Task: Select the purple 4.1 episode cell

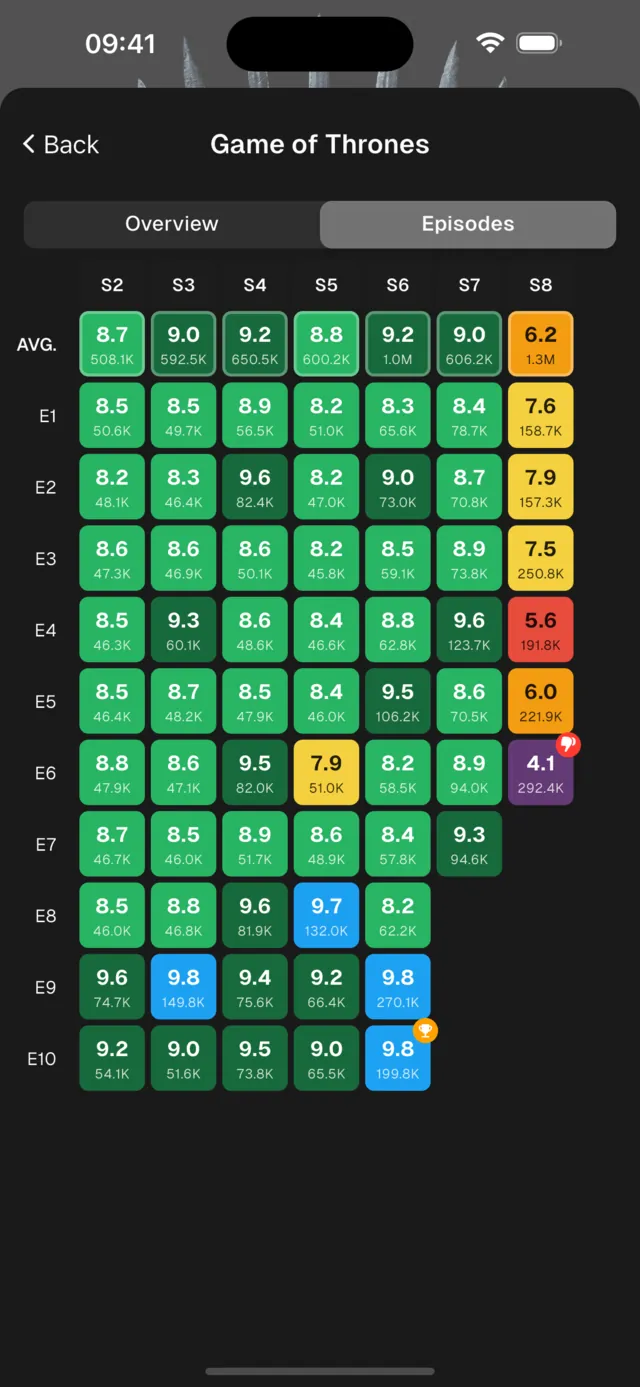Action: [541, 773]
